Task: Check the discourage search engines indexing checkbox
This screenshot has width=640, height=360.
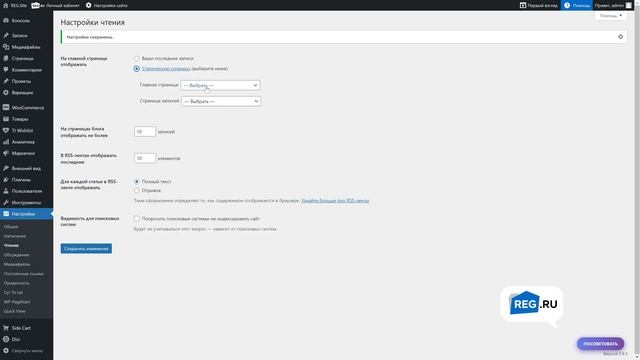Action: 137,219
